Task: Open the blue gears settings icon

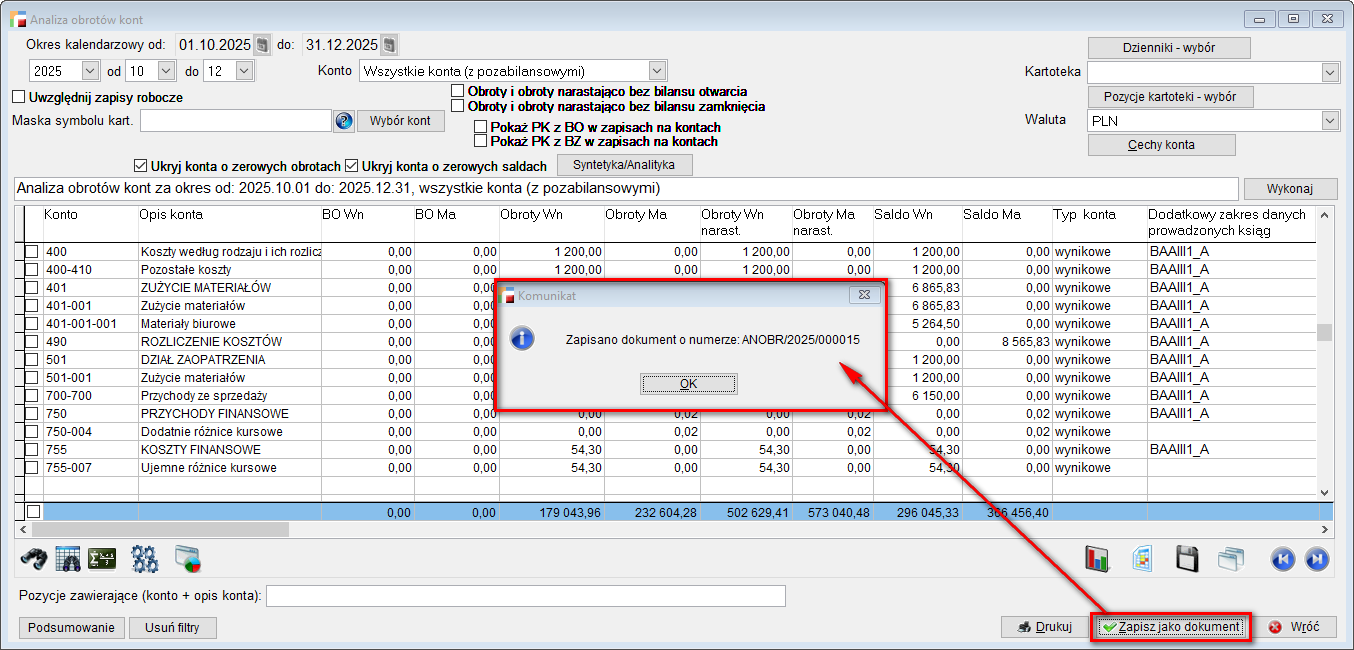Action: pos(145,559)
